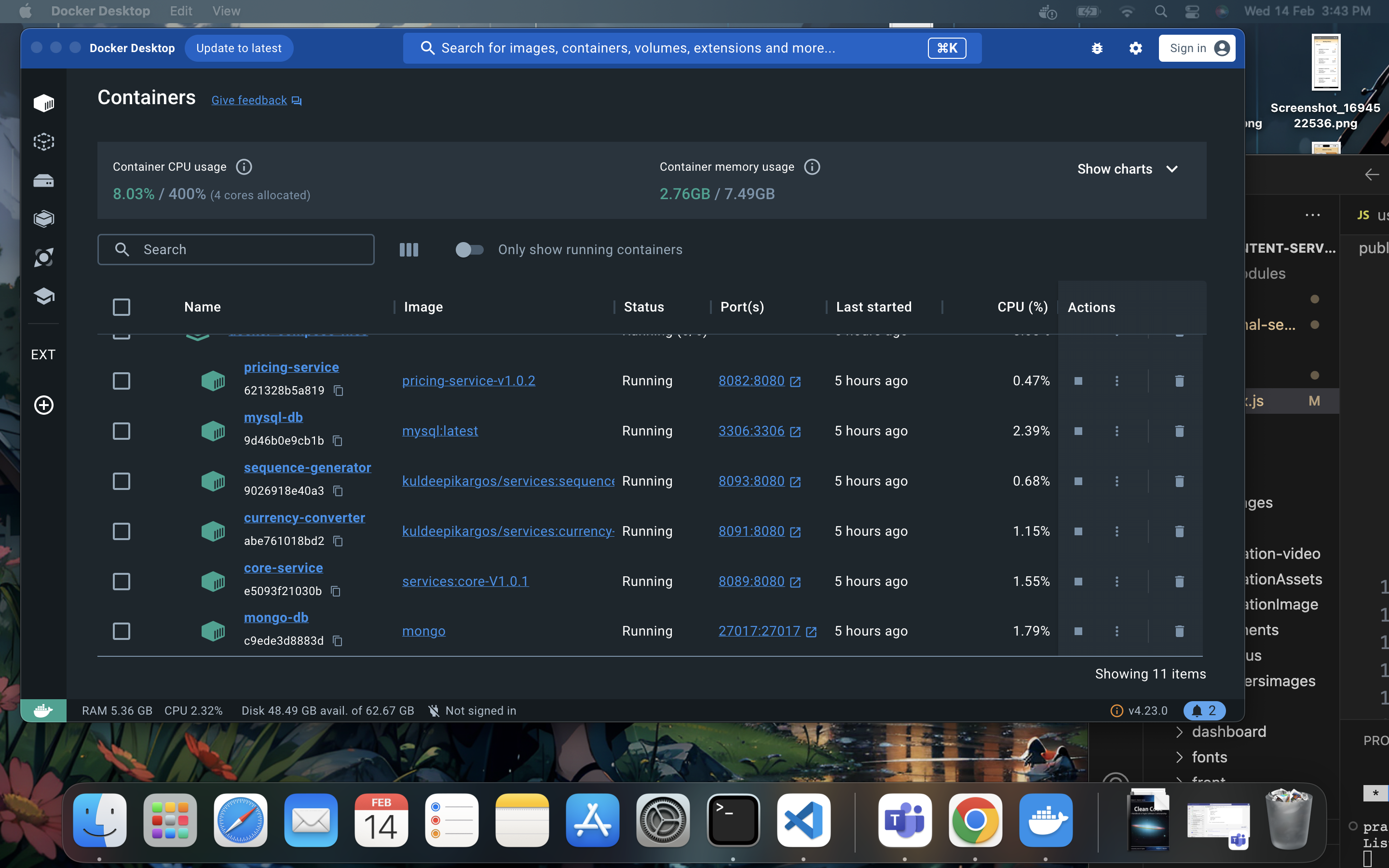Open mysql:latest image link
The height and width of the screenshot is (868, 1389).
pos(440,431)
